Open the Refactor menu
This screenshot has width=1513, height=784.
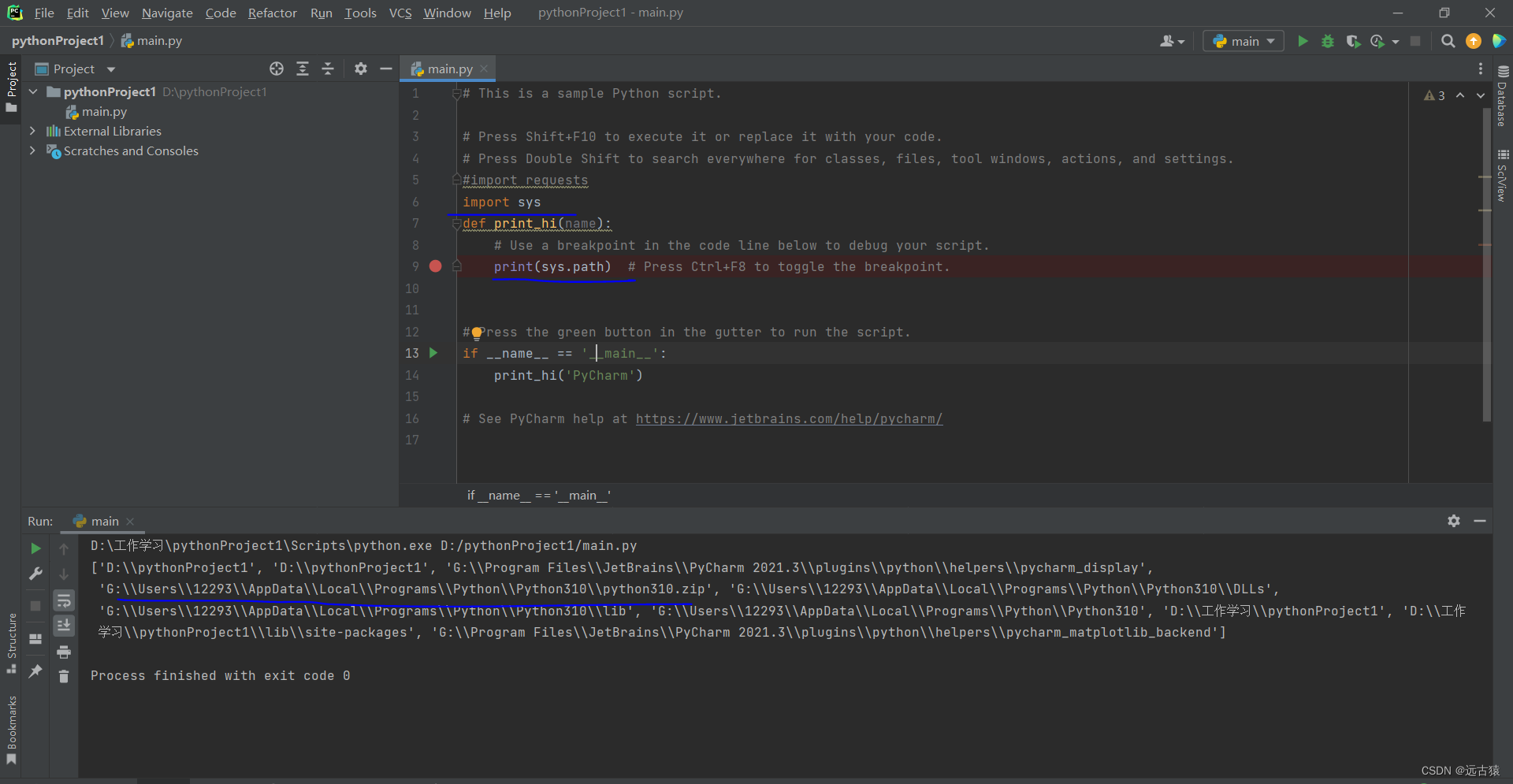272,13
